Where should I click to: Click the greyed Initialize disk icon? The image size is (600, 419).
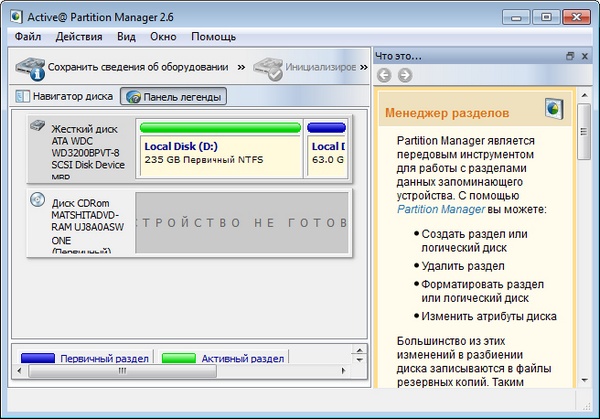tap(268, 68)
